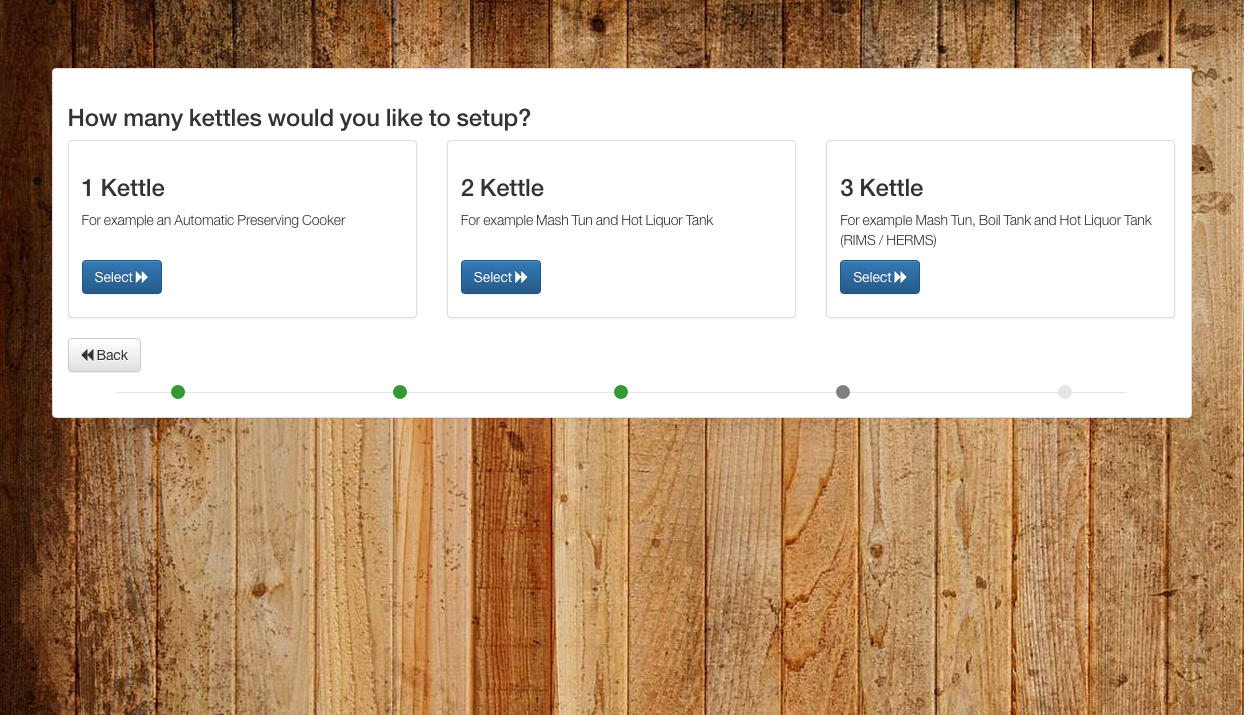The width and height of the screenshot is (1244, 715).
Task: Click the dark gray fourth progress dot
Action: tap(843, 392)
